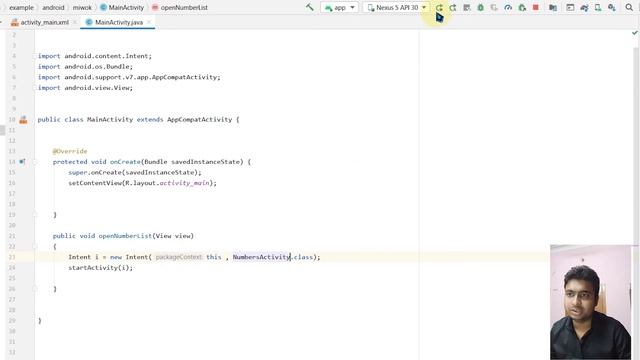Screen dimensions: 640x360
Task: Collapse the openNumberList body fold marker
Action: coord(35,247)
